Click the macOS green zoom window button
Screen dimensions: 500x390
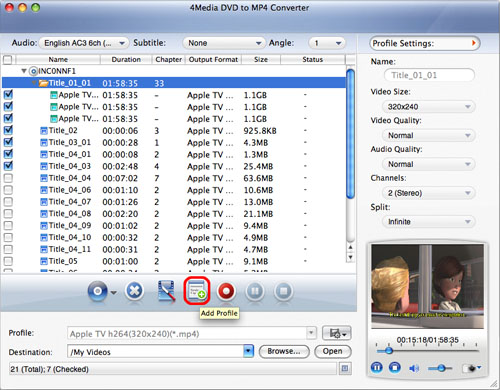(35, 7)
